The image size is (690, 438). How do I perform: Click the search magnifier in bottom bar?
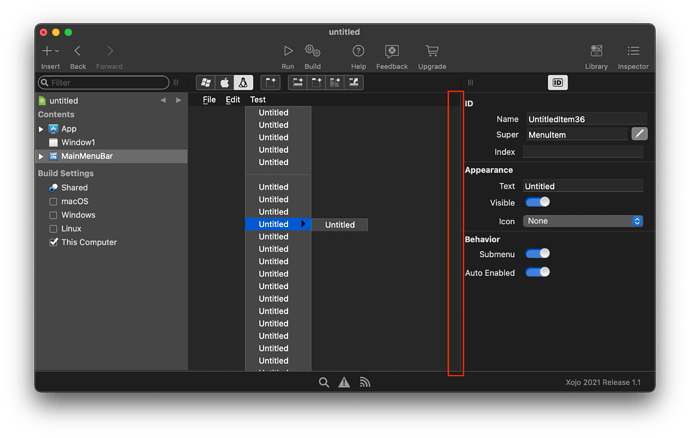point(323,383)
